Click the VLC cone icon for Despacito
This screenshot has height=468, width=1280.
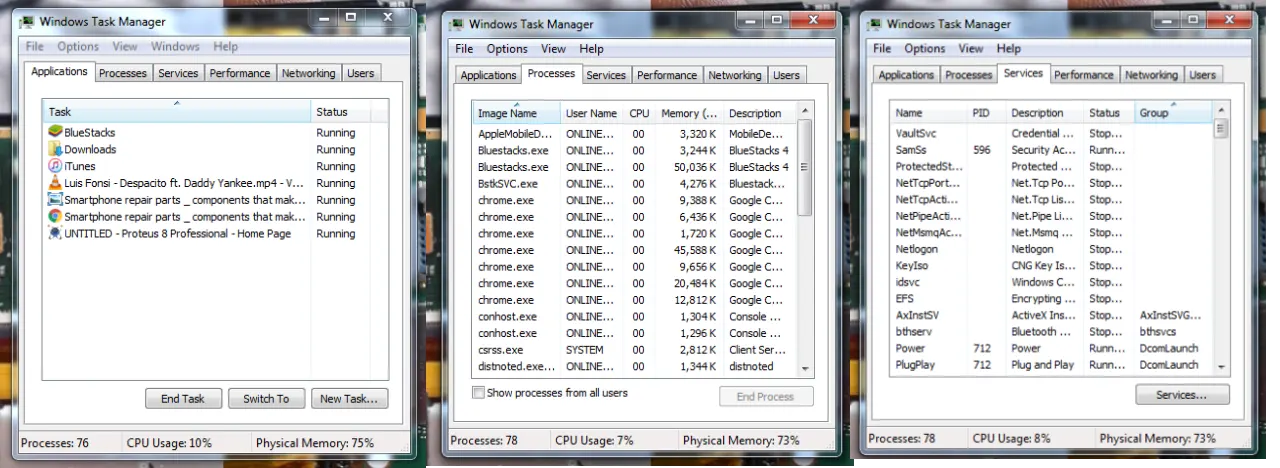point(56,183)
